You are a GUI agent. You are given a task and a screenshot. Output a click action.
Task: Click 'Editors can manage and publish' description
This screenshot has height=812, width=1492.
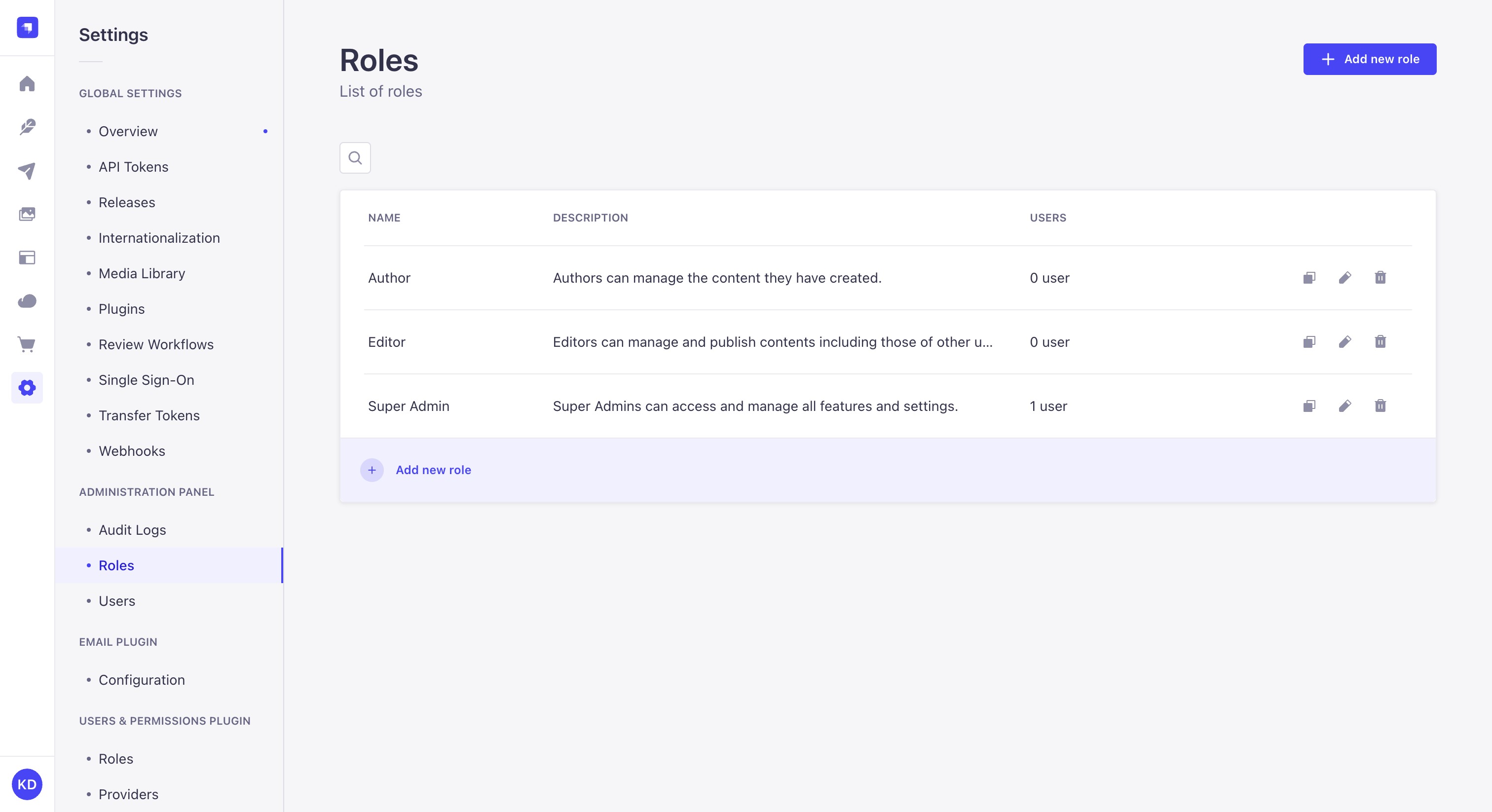(x=773, y=342)
